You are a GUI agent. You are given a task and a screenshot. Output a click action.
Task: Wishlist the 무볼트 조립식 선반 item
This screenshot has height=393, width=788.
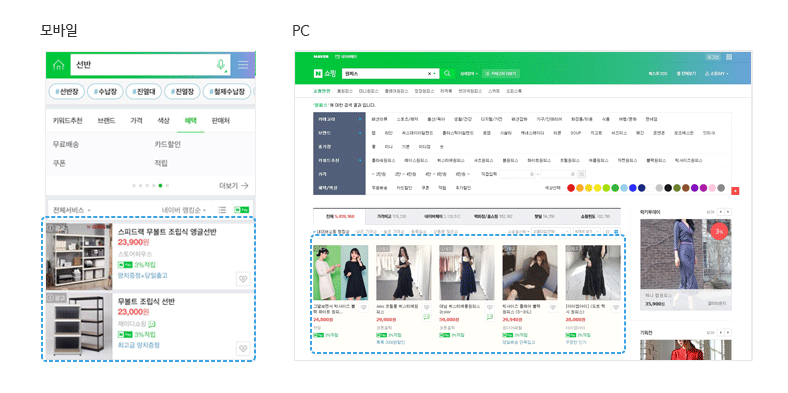pos(243,348)
